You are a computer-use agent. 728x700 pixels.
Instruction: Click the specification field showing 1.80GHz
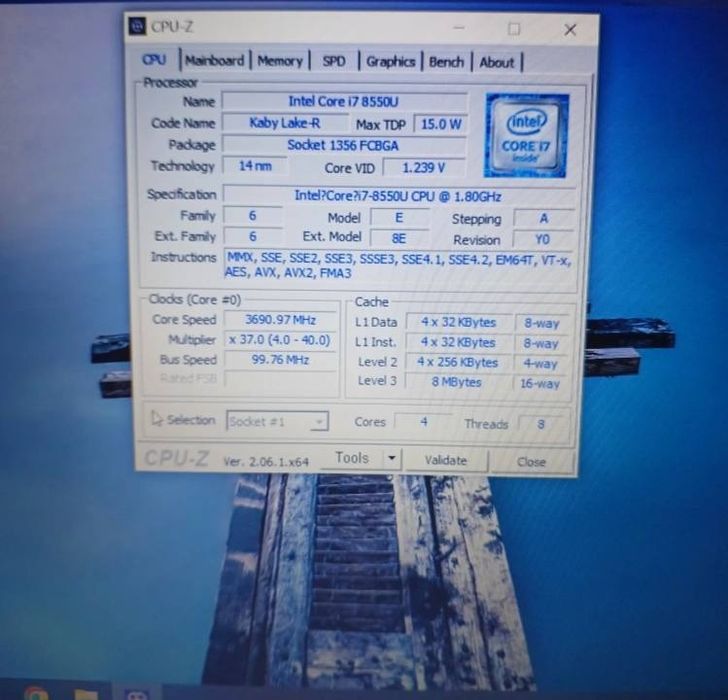(398, 196)
